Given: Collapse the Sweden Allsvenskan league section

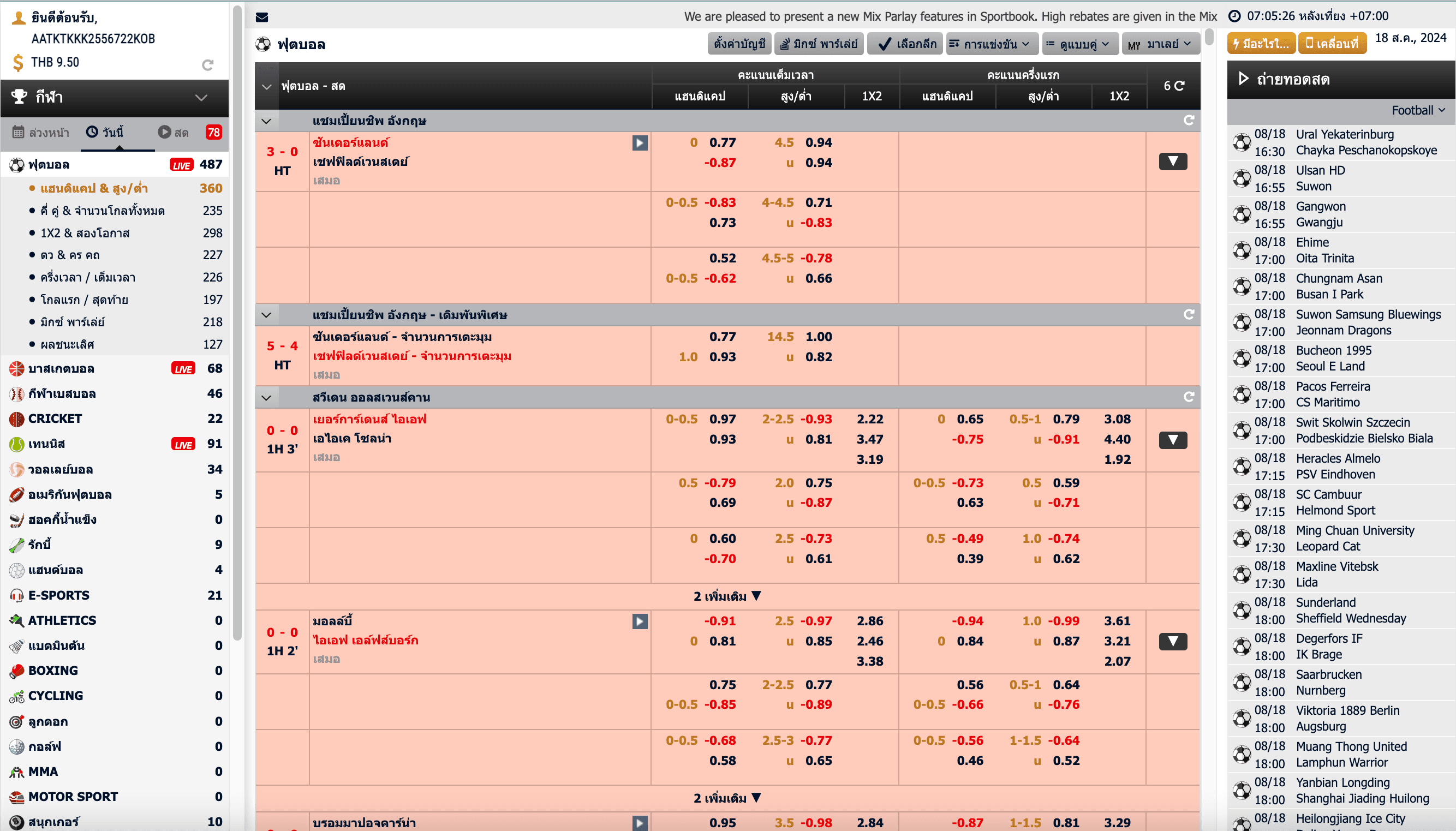Looking at the screenshot, I should 266,397.
